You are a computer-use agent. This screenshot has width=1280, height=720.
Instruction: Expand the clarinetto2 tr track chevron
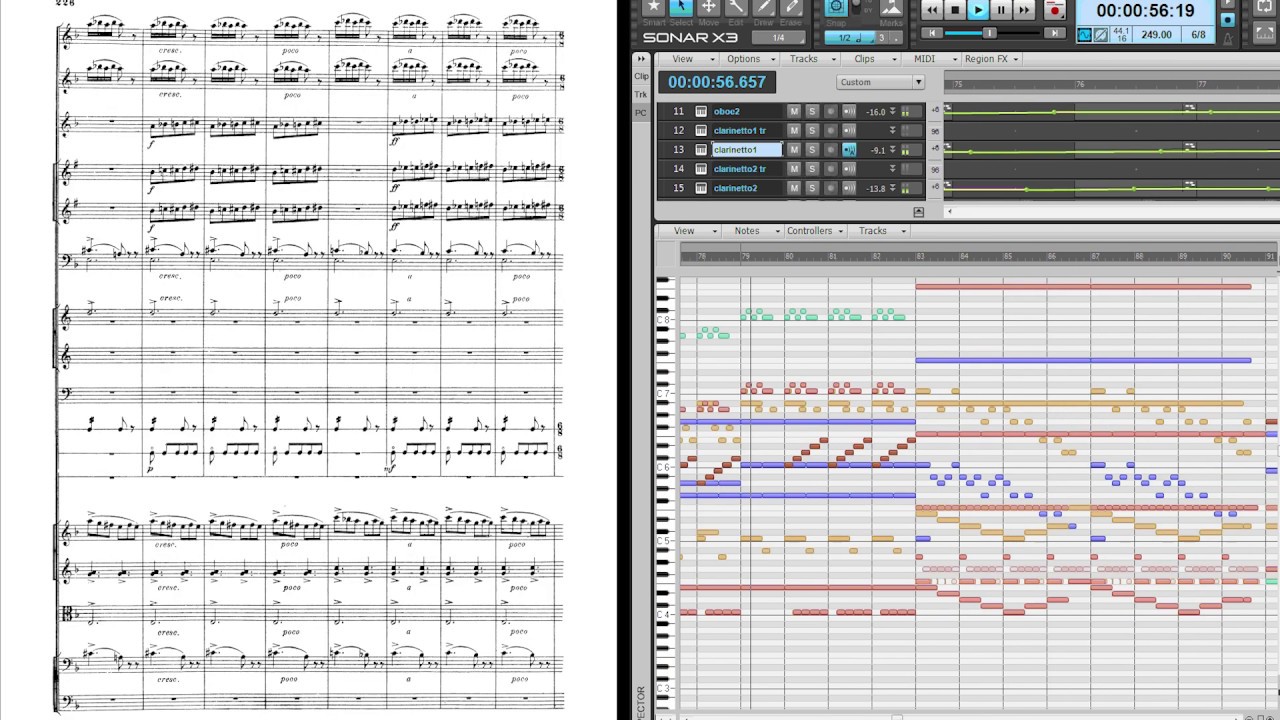(892, 169)
